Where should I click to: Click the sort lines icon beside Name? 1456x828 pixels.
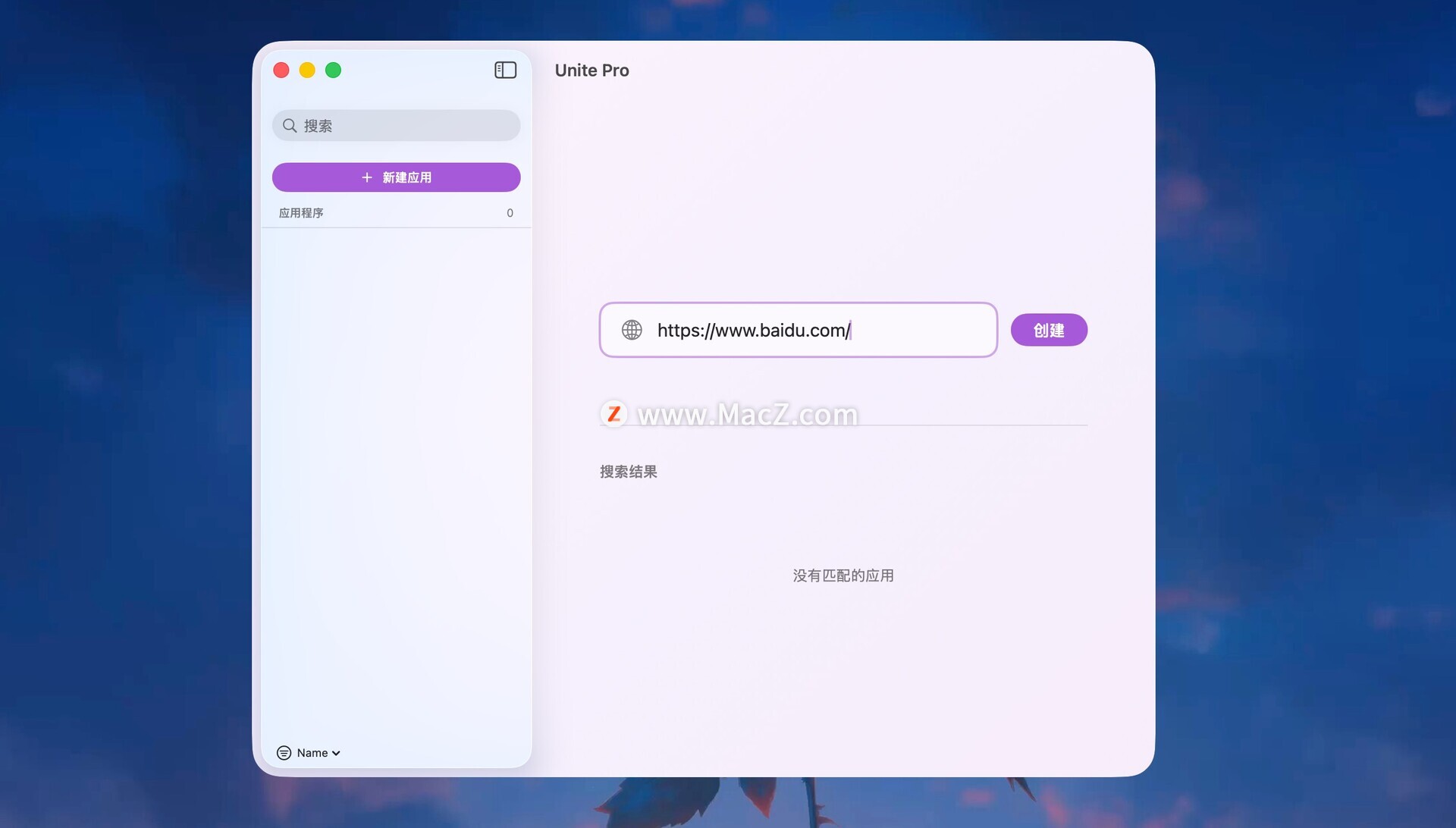coord(284,753)
